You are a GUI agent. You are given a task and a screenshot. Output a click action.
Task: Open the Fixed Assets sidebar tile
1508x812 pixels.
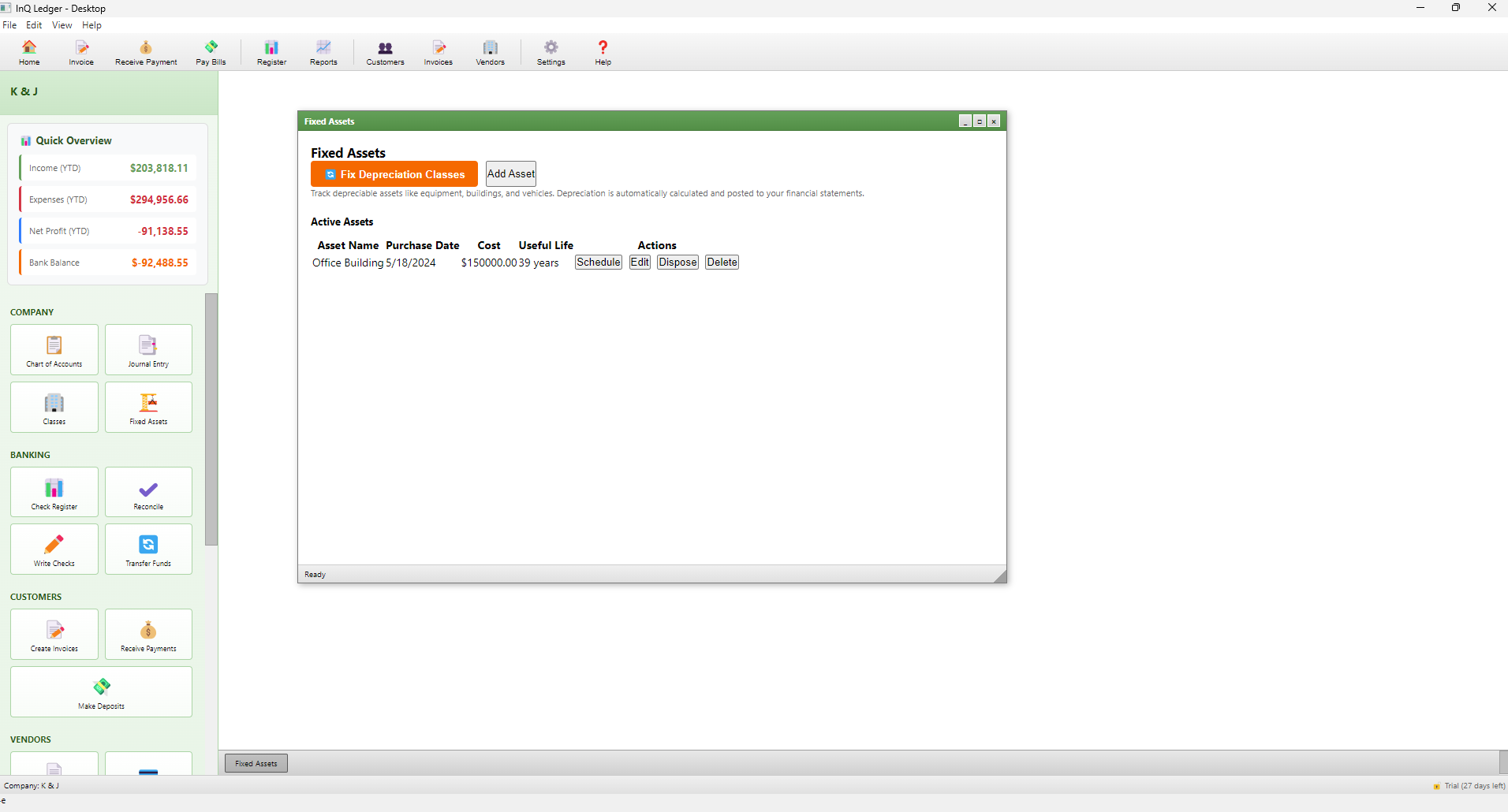[x=148, y=408]
